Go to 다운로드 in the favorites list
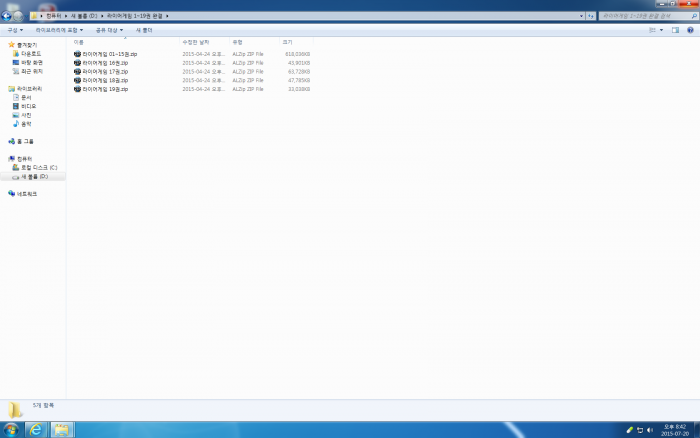 tap(31, 53)
